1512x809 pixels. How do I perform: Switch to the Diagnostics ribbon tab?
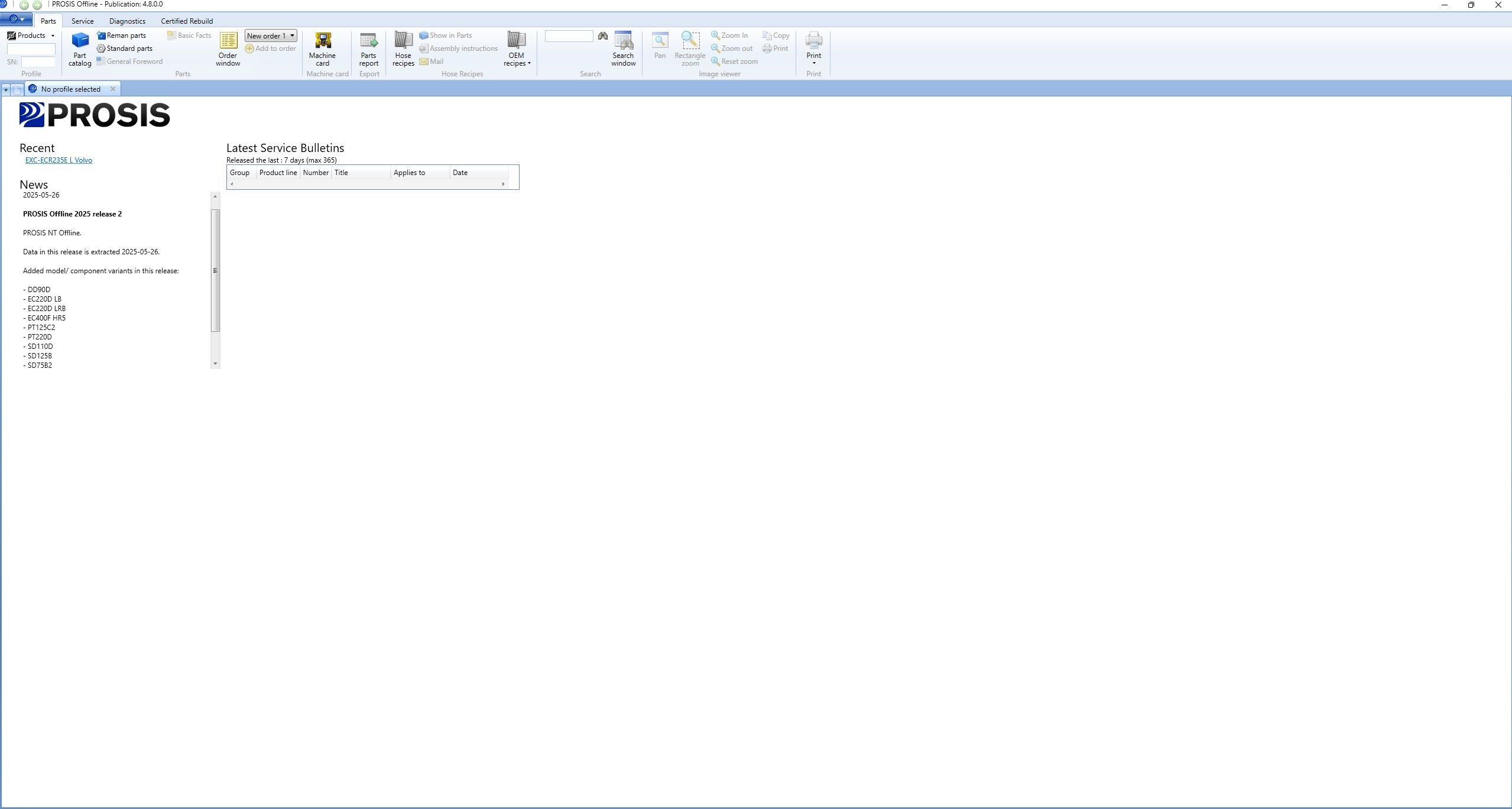click(x=127, y=21)
